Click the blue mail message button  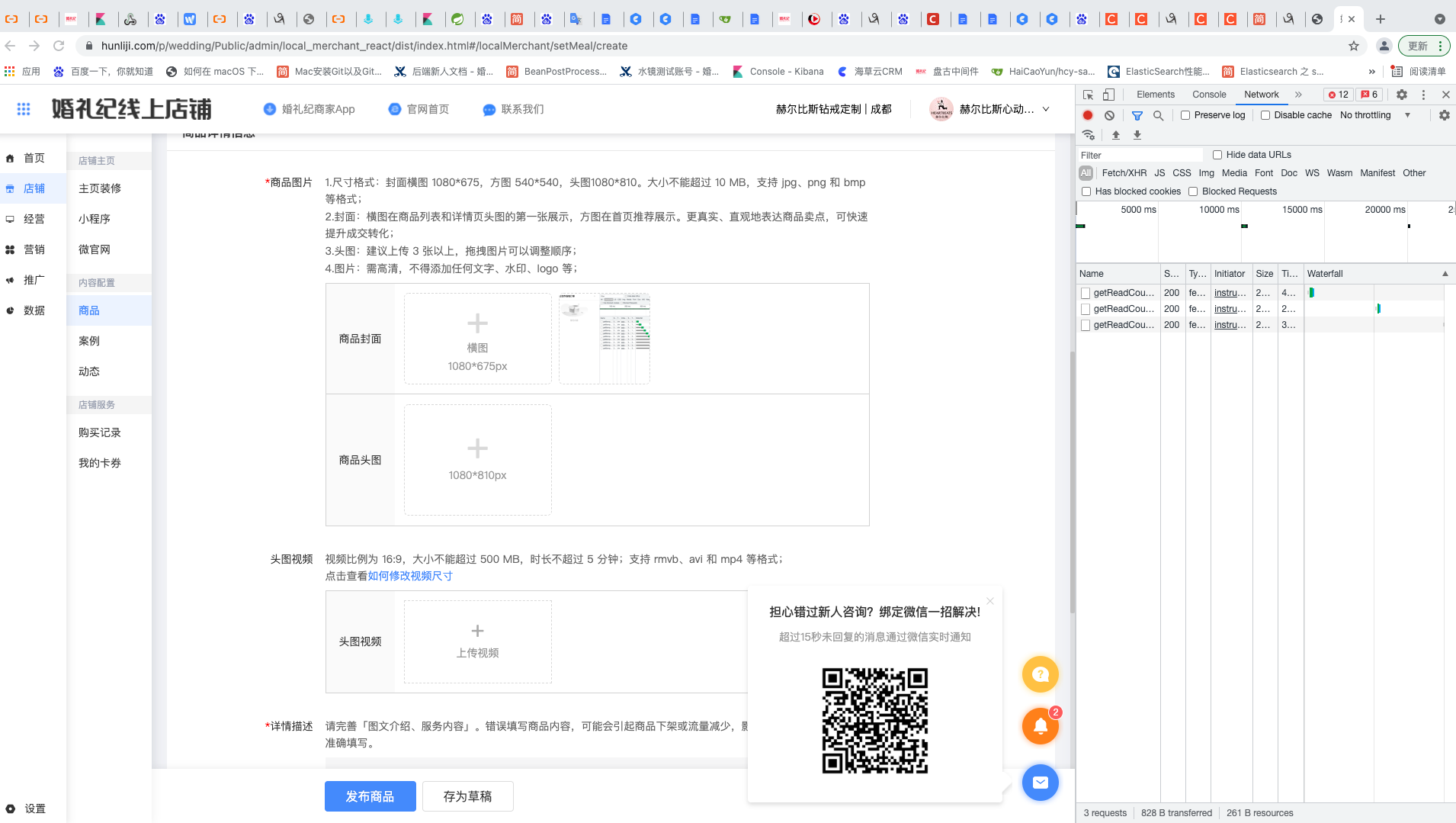1040,783
